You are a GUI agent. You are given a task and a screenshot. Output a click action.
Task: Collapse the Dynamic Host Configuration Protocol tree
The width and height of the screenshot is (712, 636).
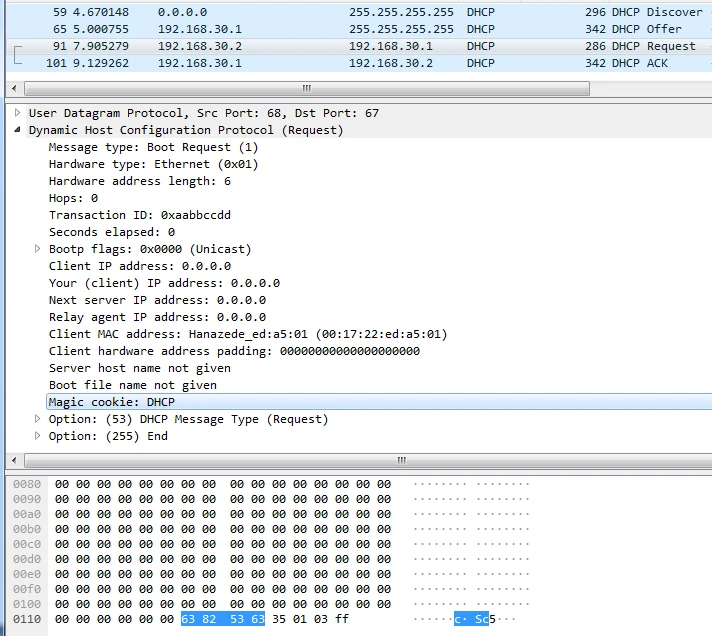coord(18,130)
